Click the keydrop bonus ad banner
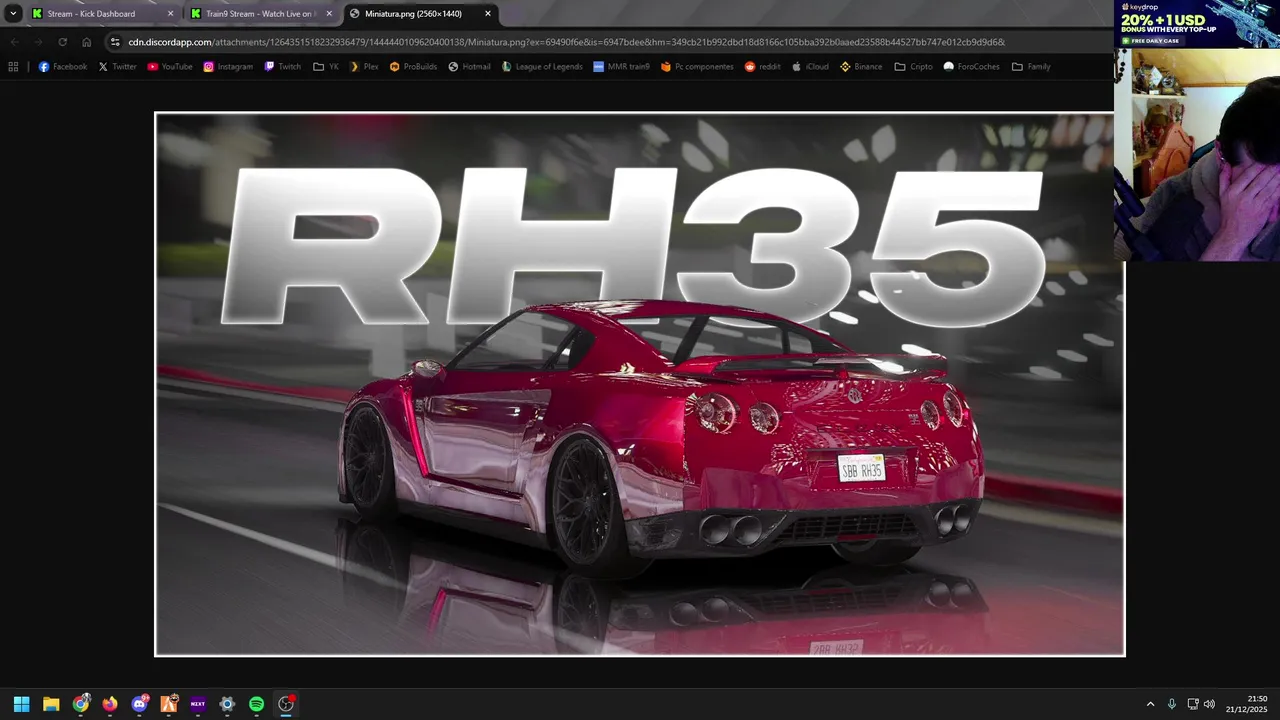 coord(1197,24)
